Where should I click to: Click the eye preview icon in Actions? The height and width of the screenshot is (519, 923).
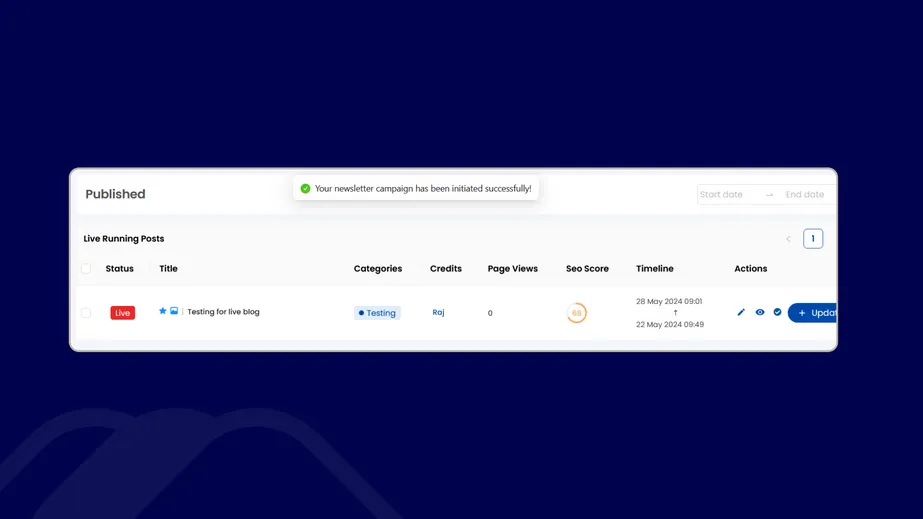coord(760,313)
